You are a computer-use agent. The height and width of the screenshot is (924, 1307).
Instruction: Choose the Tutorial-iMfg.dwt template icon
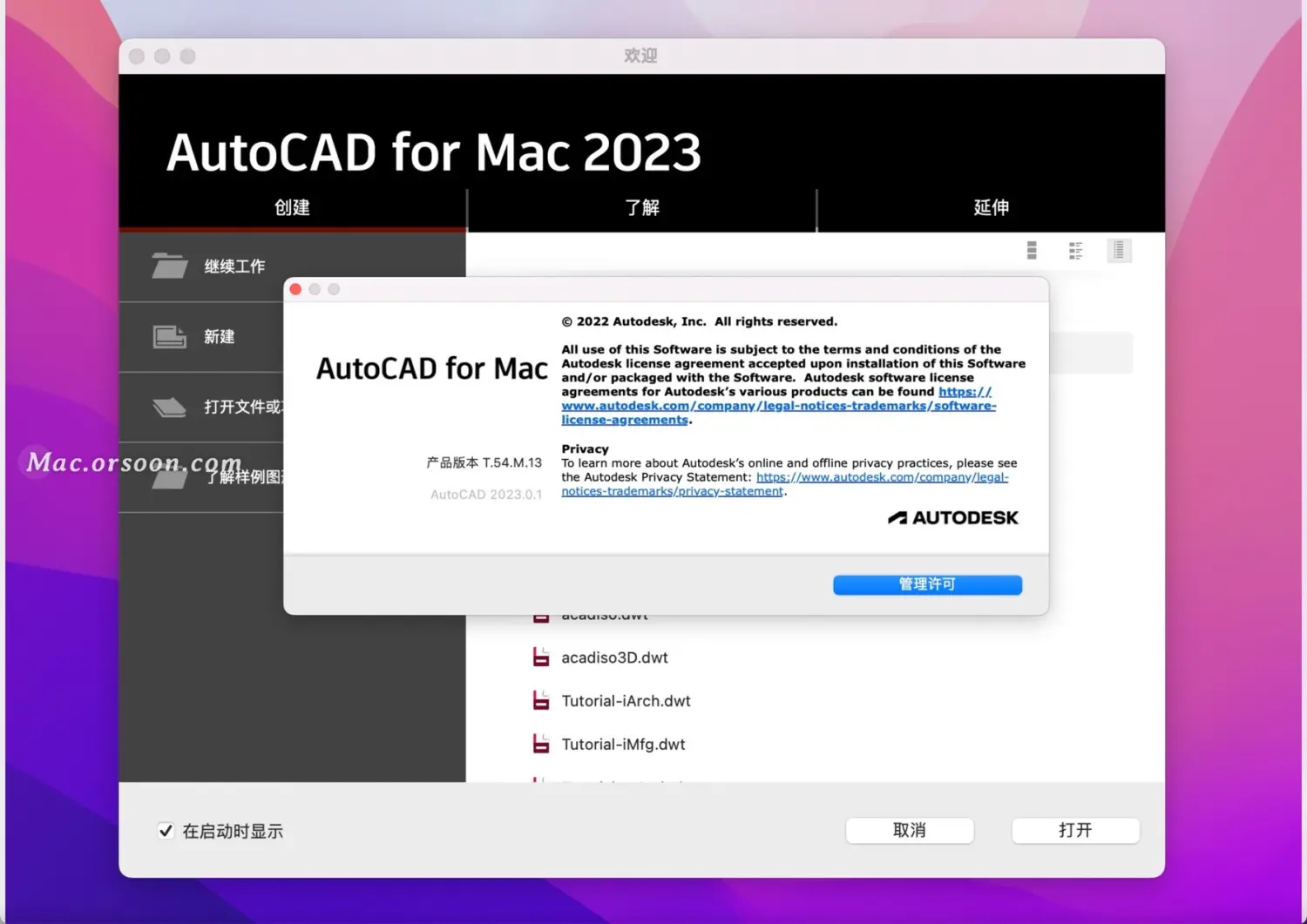click(541, 745)
